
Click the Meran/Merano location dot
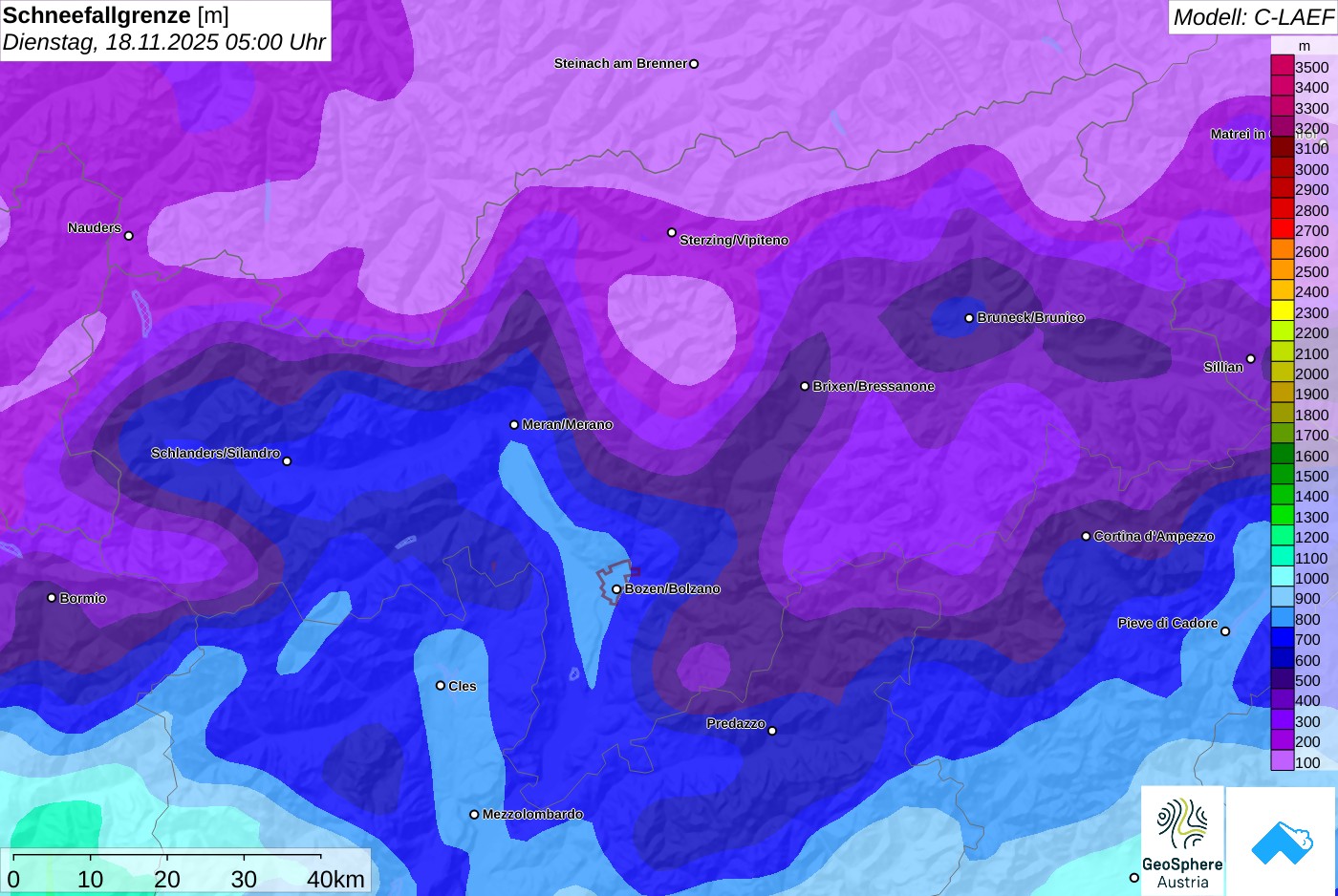point(514,424)
